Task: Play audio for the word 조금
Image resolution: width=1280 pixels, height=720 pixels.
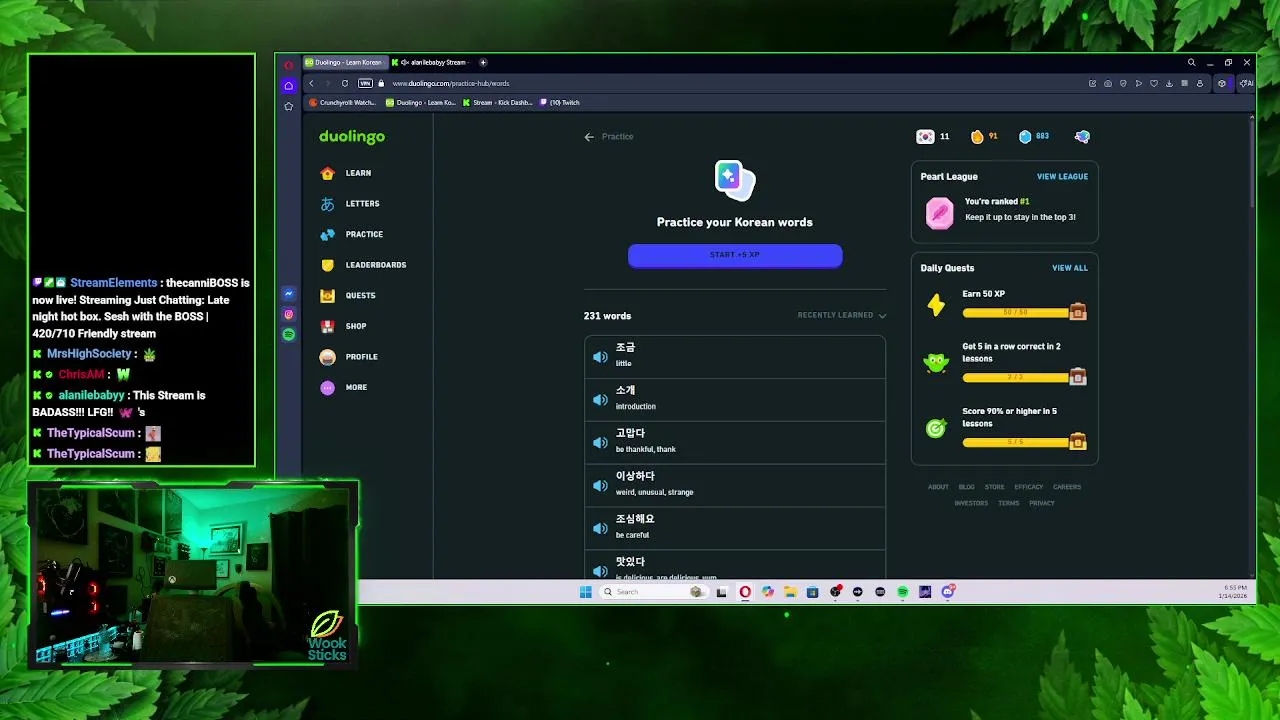Action: tap(600, 356)
